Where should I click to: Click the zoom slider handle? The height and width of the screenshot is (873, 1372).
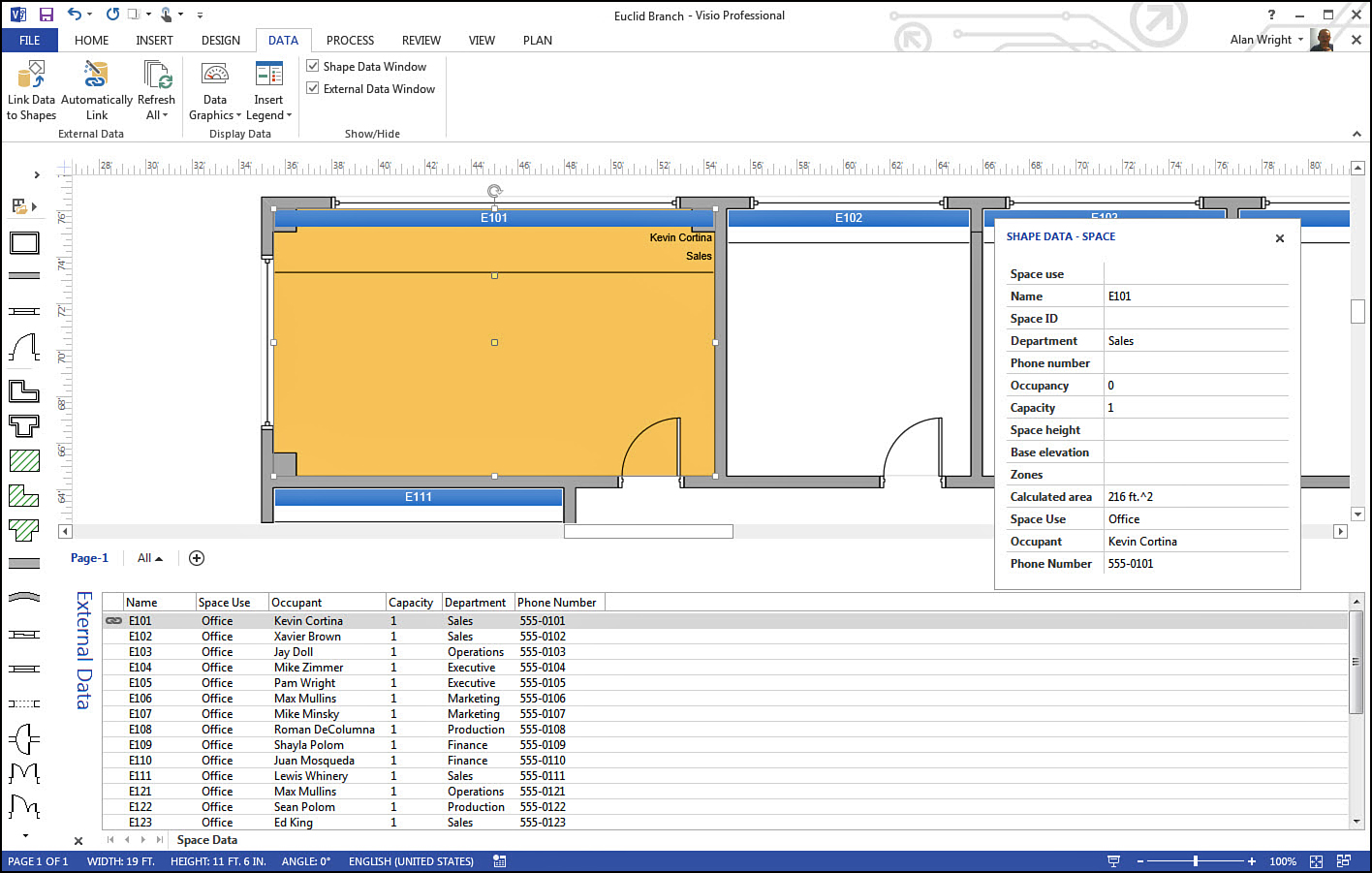[x=1196, y=861]
